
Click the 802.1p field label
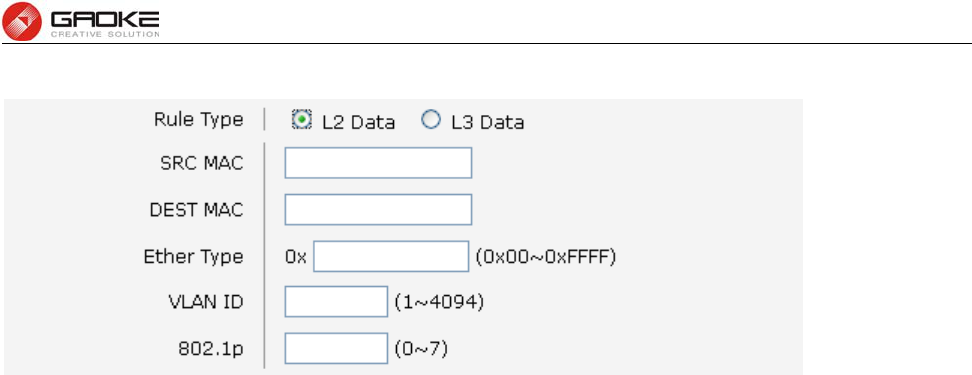click(211, 349)
